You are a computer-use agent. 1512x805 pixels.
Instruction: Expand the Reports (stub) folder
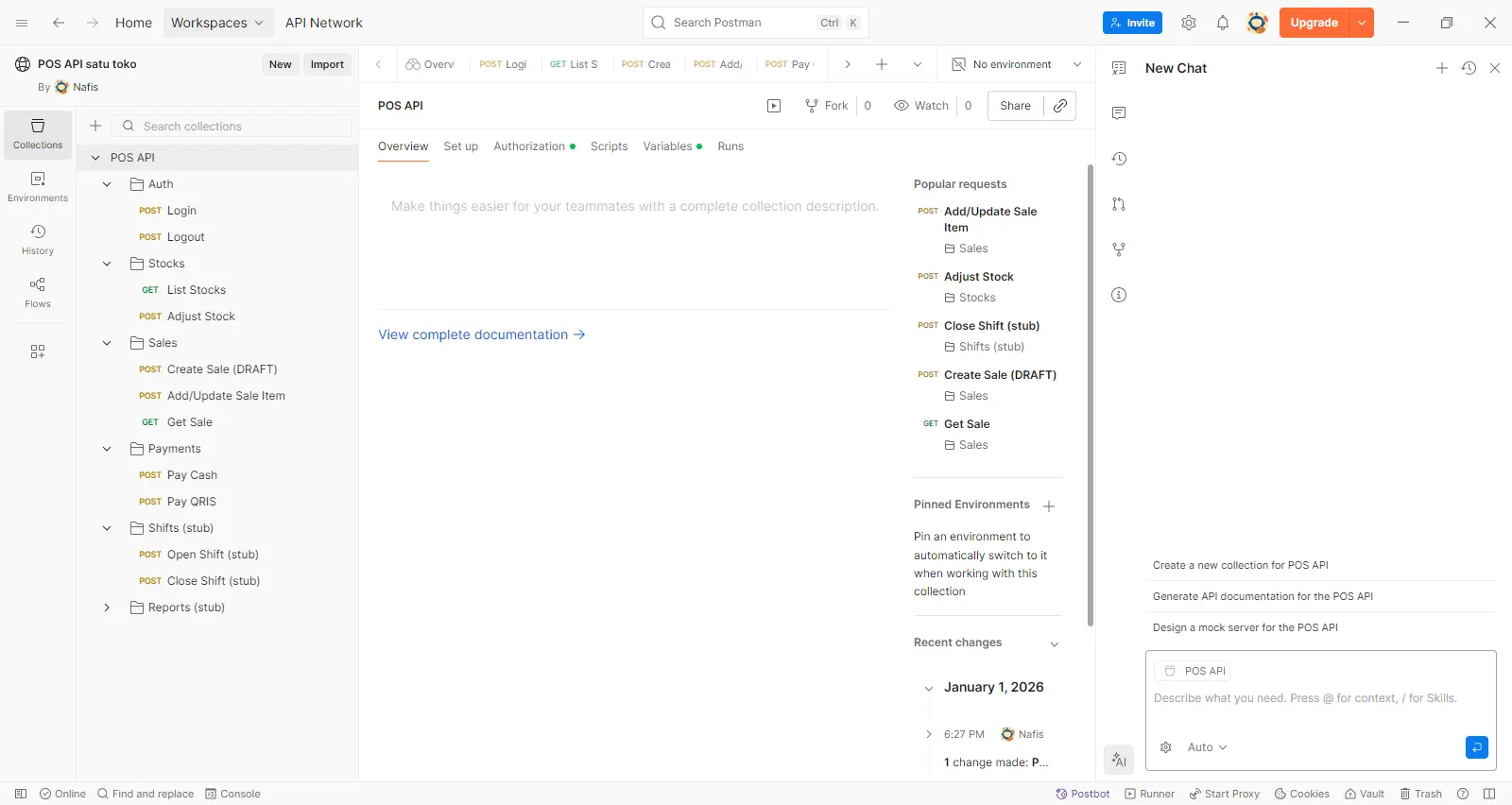pos(107,608)
